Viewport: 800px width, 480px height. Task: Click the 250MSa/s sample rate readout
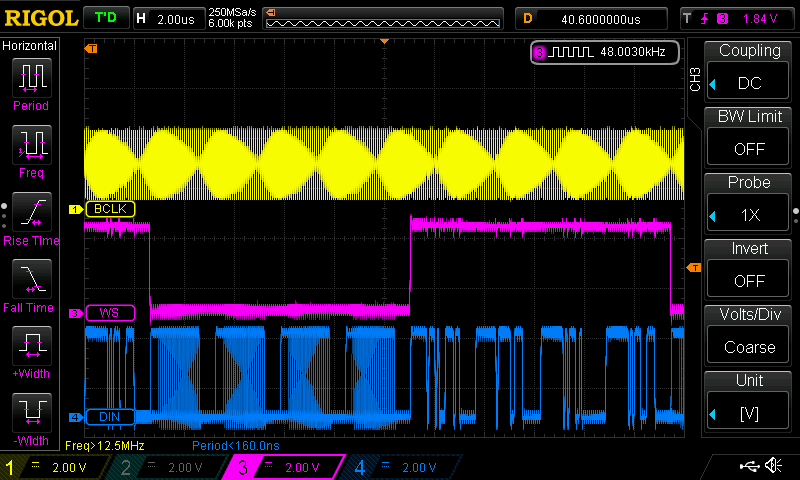[232, 13]
